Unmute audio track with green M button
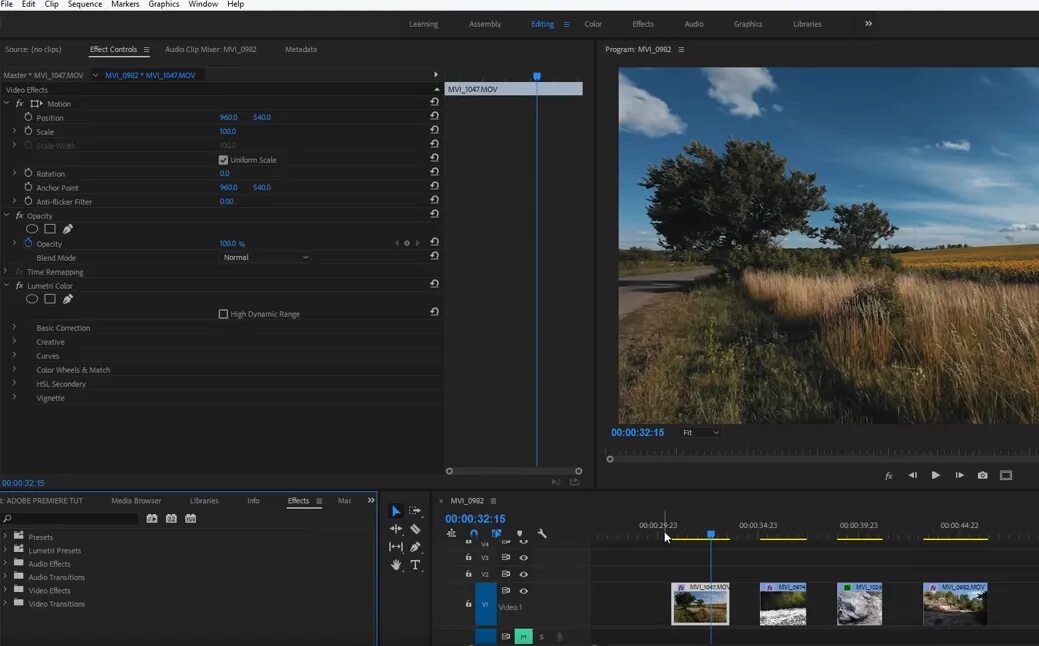Image resolution: width=1039 pixels, height=646 pixels. 523,637
